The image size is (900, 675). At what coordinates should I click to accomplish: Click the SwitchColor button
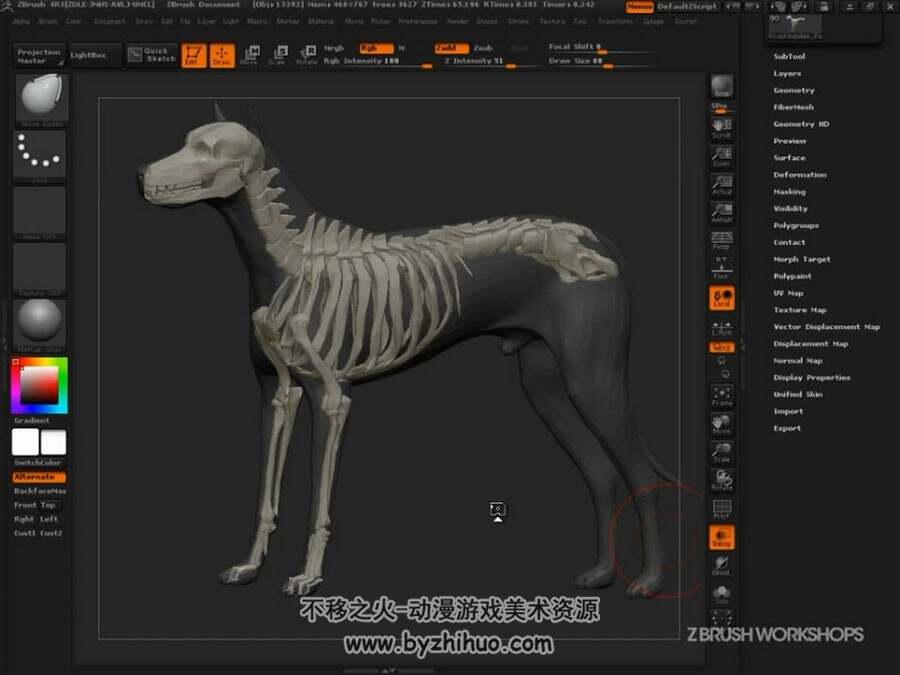(x=38, y=463)
